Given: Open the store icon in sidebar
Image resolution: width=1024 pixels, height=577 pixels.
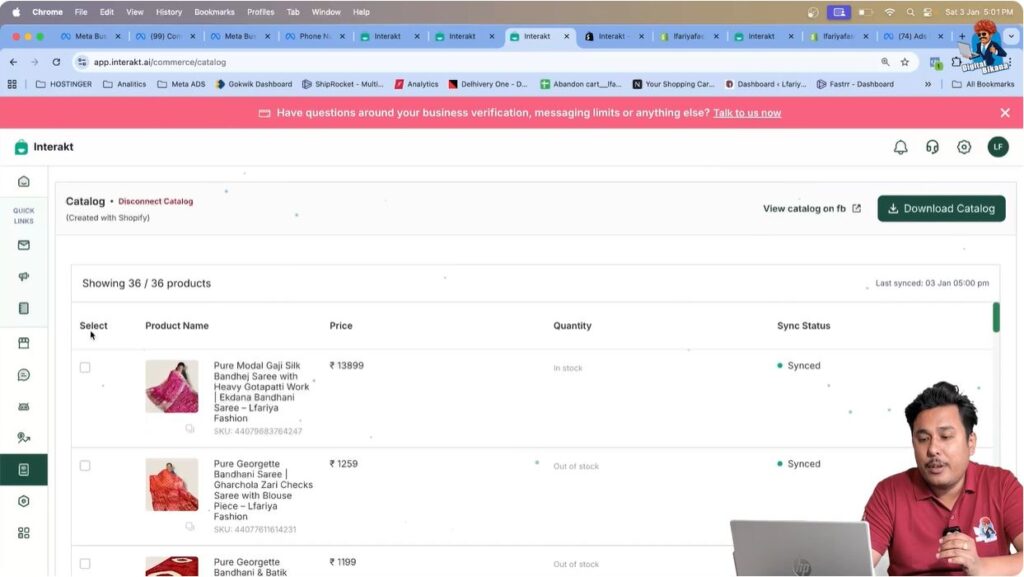Looking at the screenshot, I should (24, 343).
